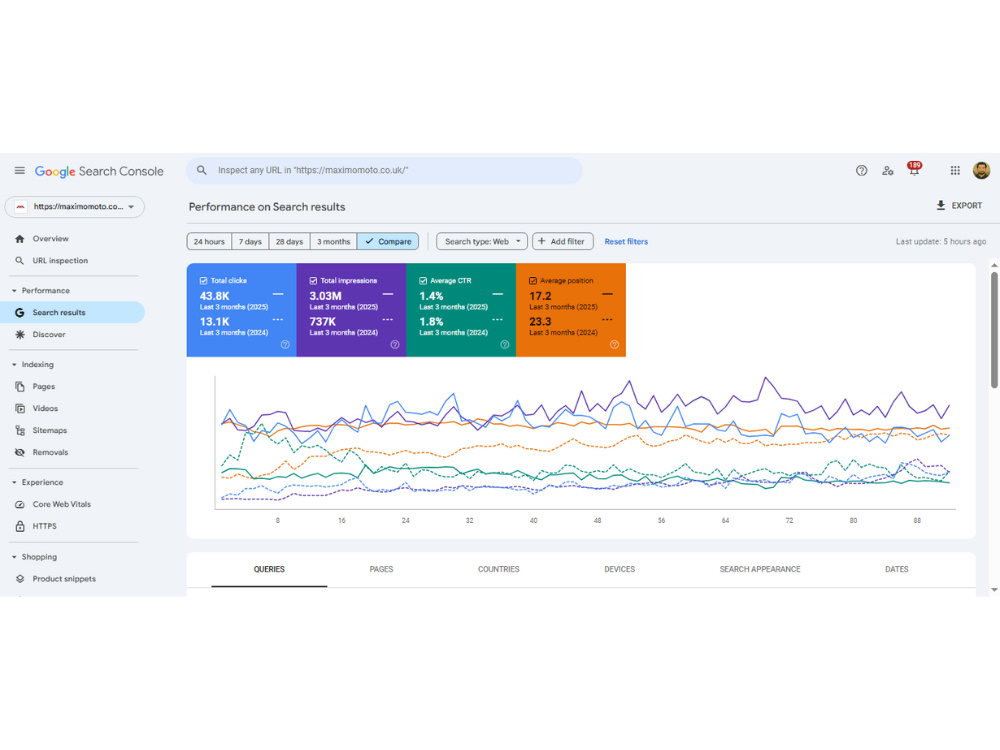
Task: Click the Inspect any URL search field
Action: click(x=384, y=171)
